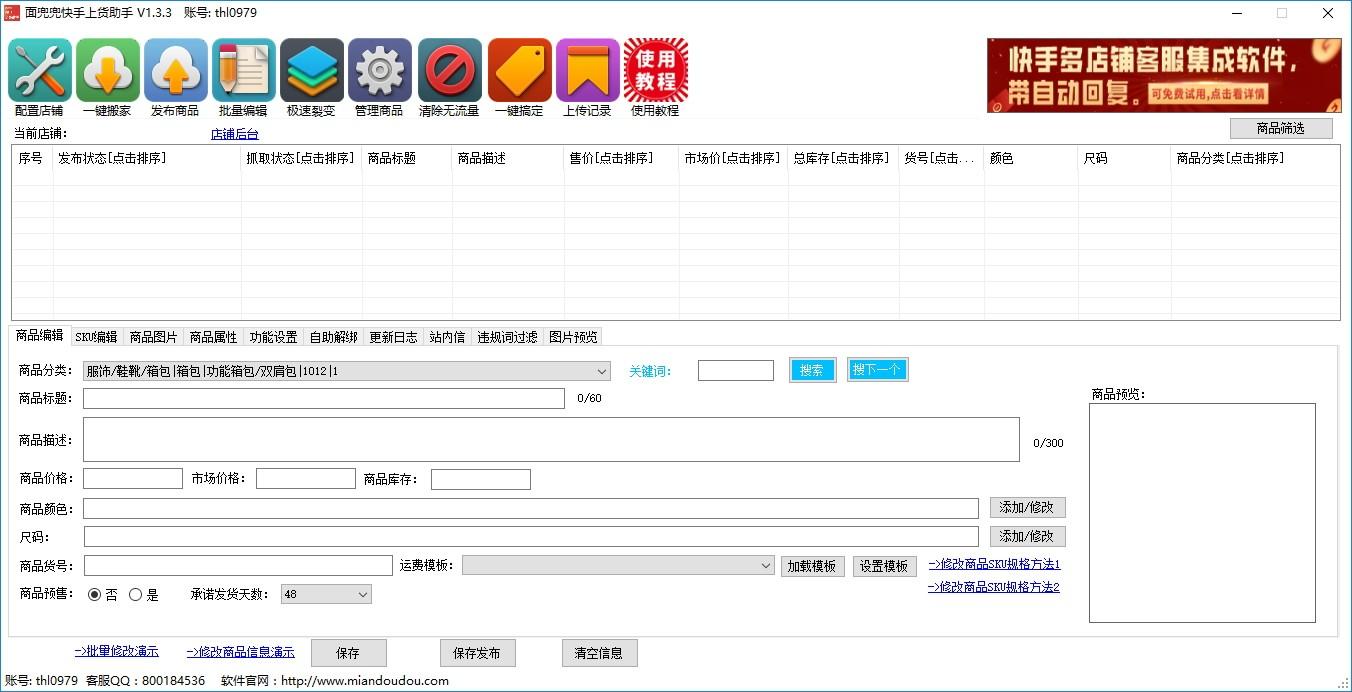Click 添加/修改 beside 商品颜色
This screenshot has width=1352, height=692.
tap(1028, 508)
